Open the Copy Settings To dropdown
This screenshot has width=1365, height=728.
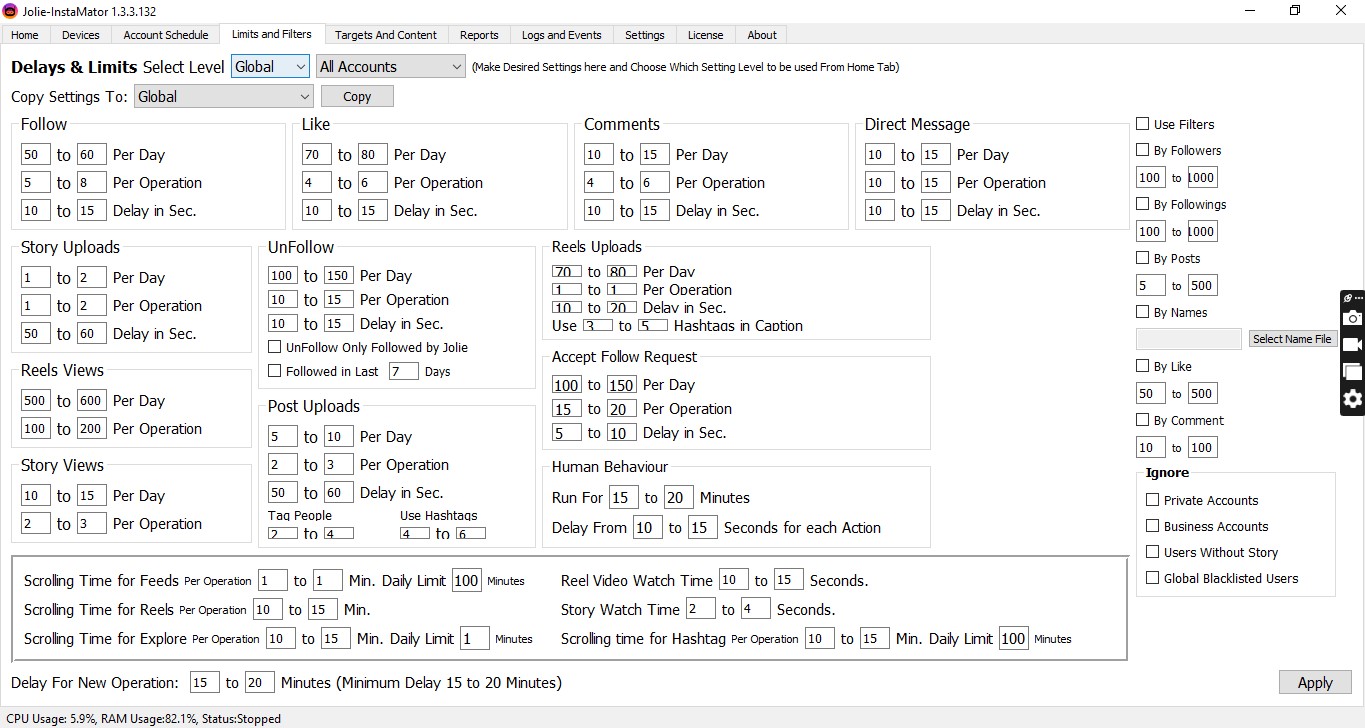tap(223, 97)
